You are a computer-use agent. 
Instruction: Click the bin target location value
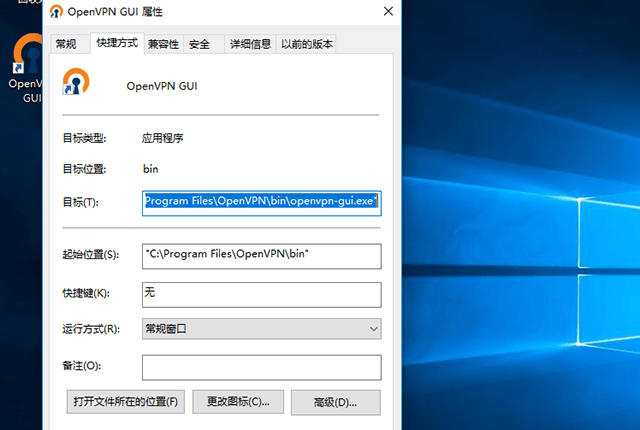[x=151, y=169]
